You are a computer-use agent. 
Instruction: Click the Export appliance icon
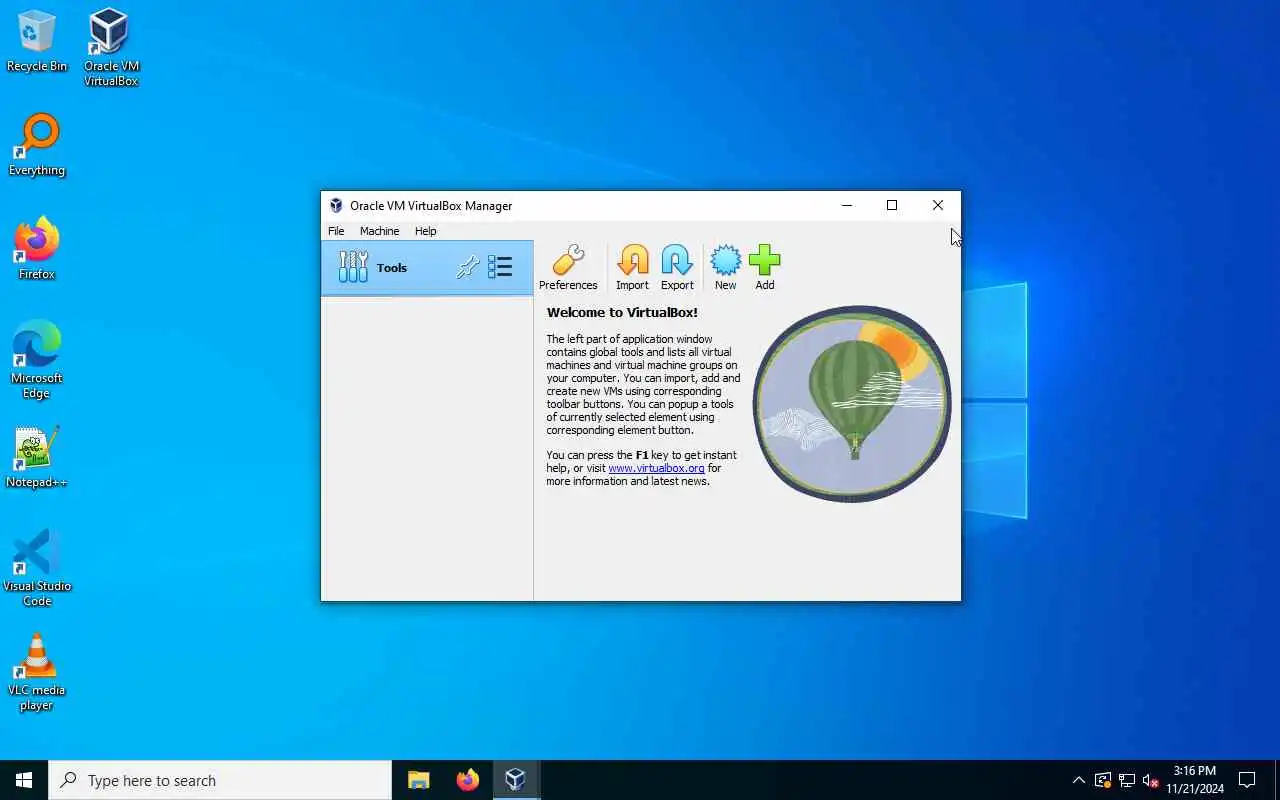tap(677, 268)
